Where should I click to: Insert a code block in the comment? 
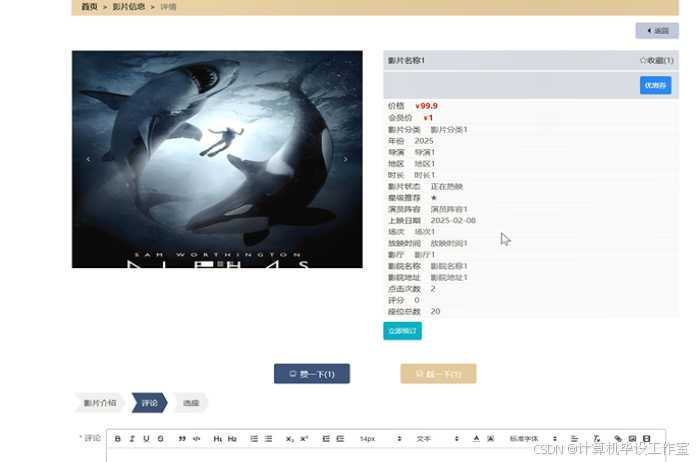[196, 439]
